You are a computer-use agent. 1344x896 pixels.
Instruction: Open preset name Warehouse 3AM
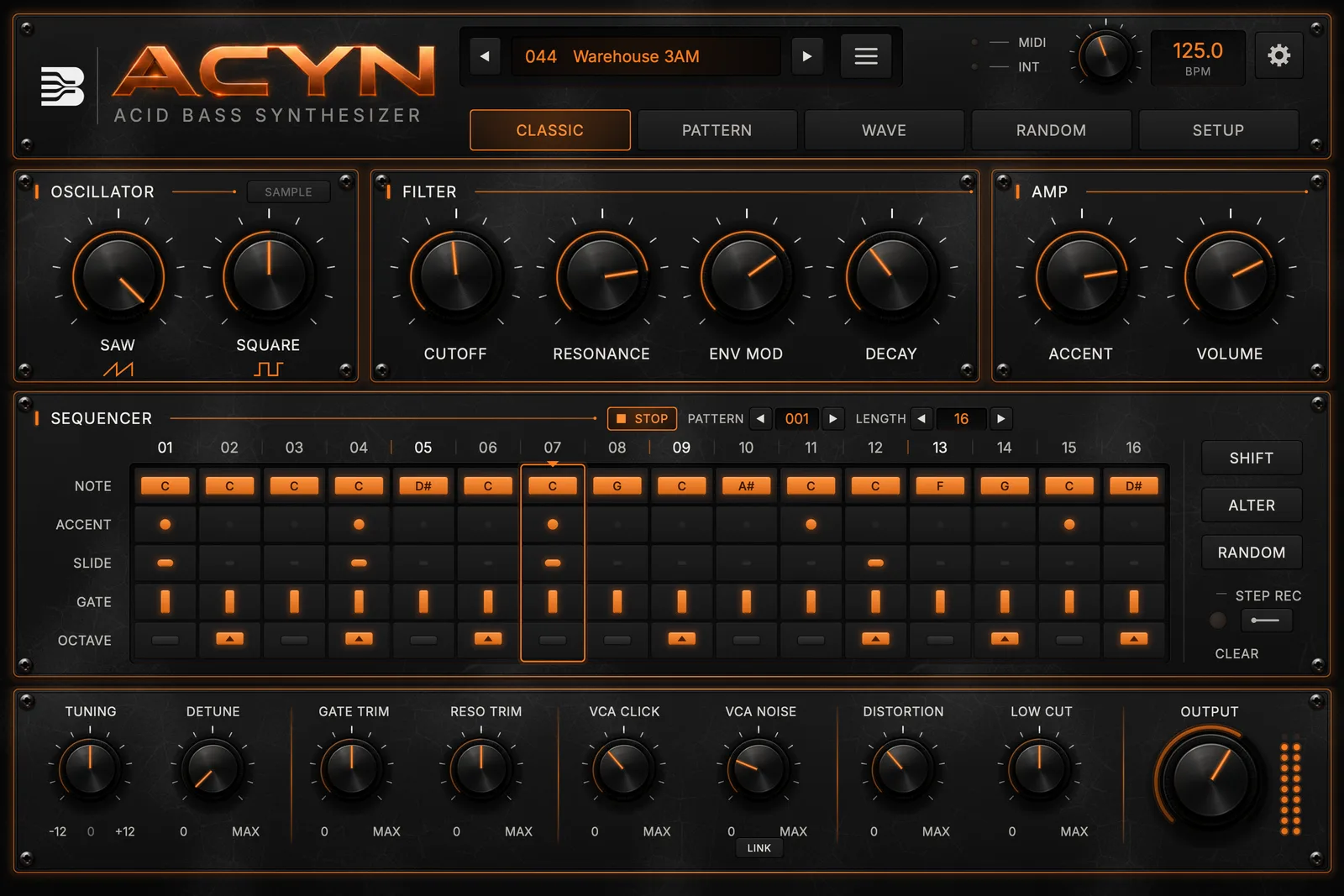coord(636,56)
